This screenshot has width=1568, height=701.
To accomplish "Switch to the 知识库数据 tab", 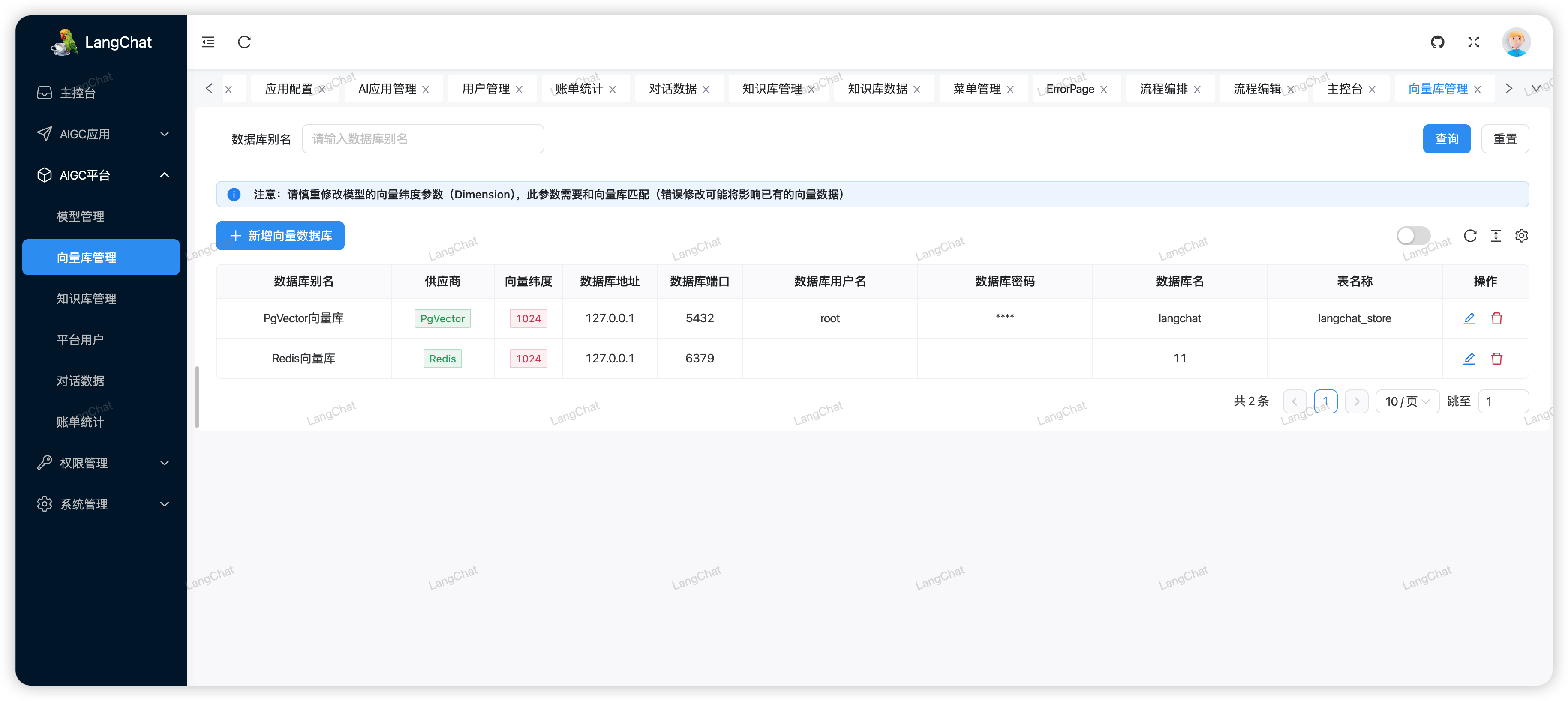I will tap(877, 89).
